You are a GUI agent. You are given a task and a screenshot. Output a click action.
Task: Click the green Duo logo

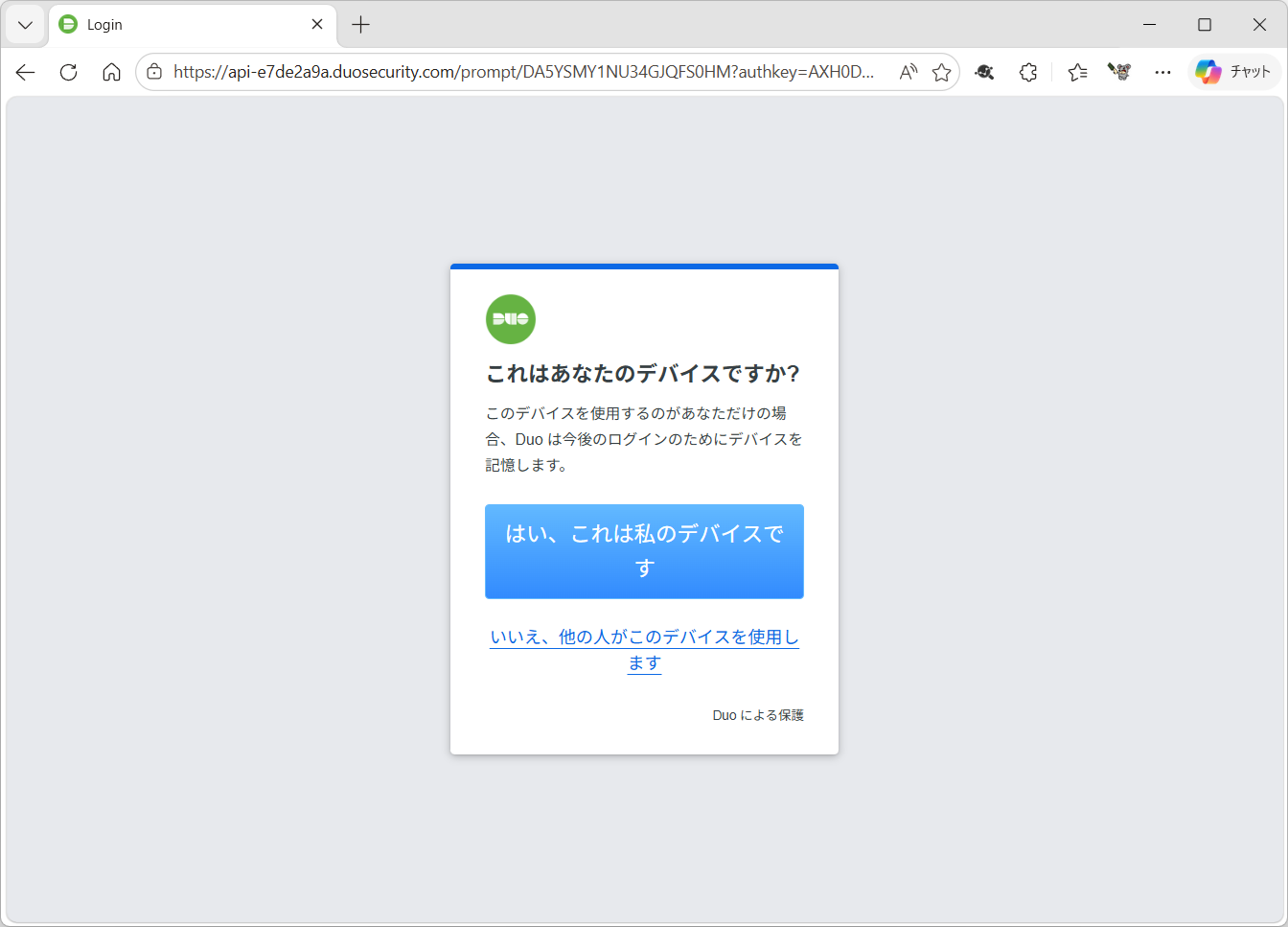(x=511, y=319)
